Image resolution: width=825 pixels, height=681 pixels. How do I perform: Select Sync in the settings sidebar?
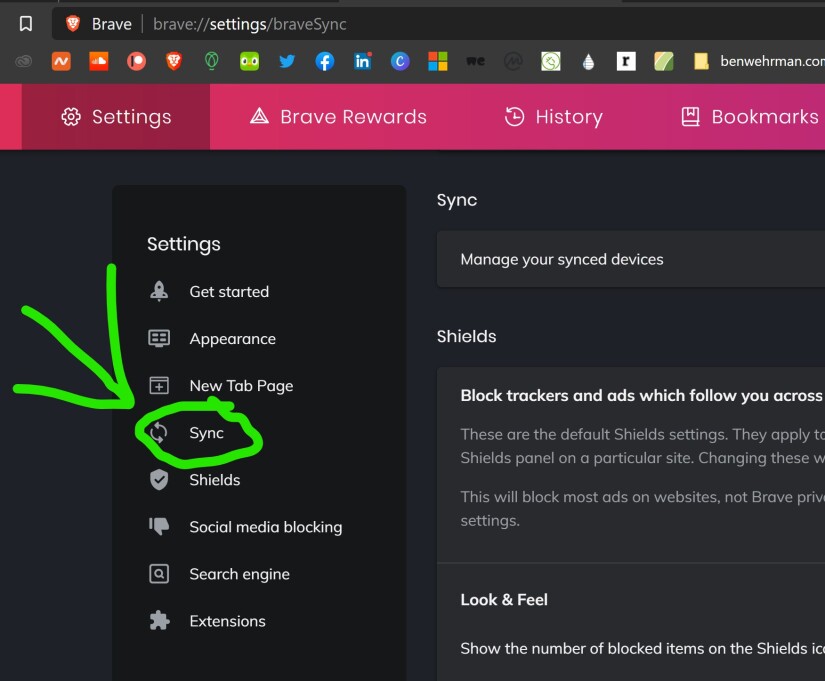[187, 433]
